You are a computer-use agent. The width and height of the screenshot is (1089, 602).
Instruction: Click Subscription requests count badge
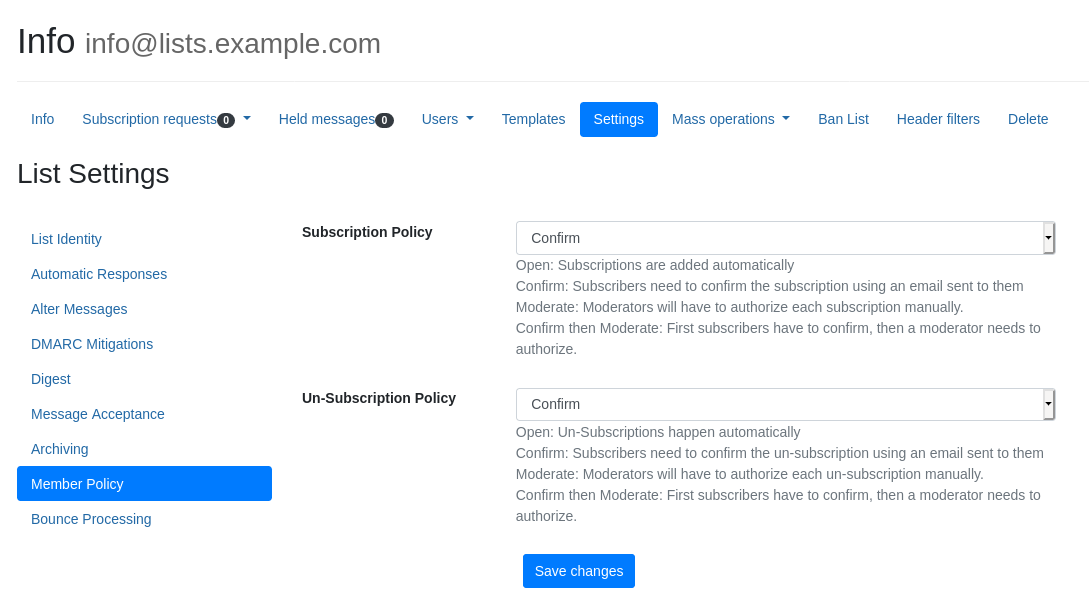(226, 120)
